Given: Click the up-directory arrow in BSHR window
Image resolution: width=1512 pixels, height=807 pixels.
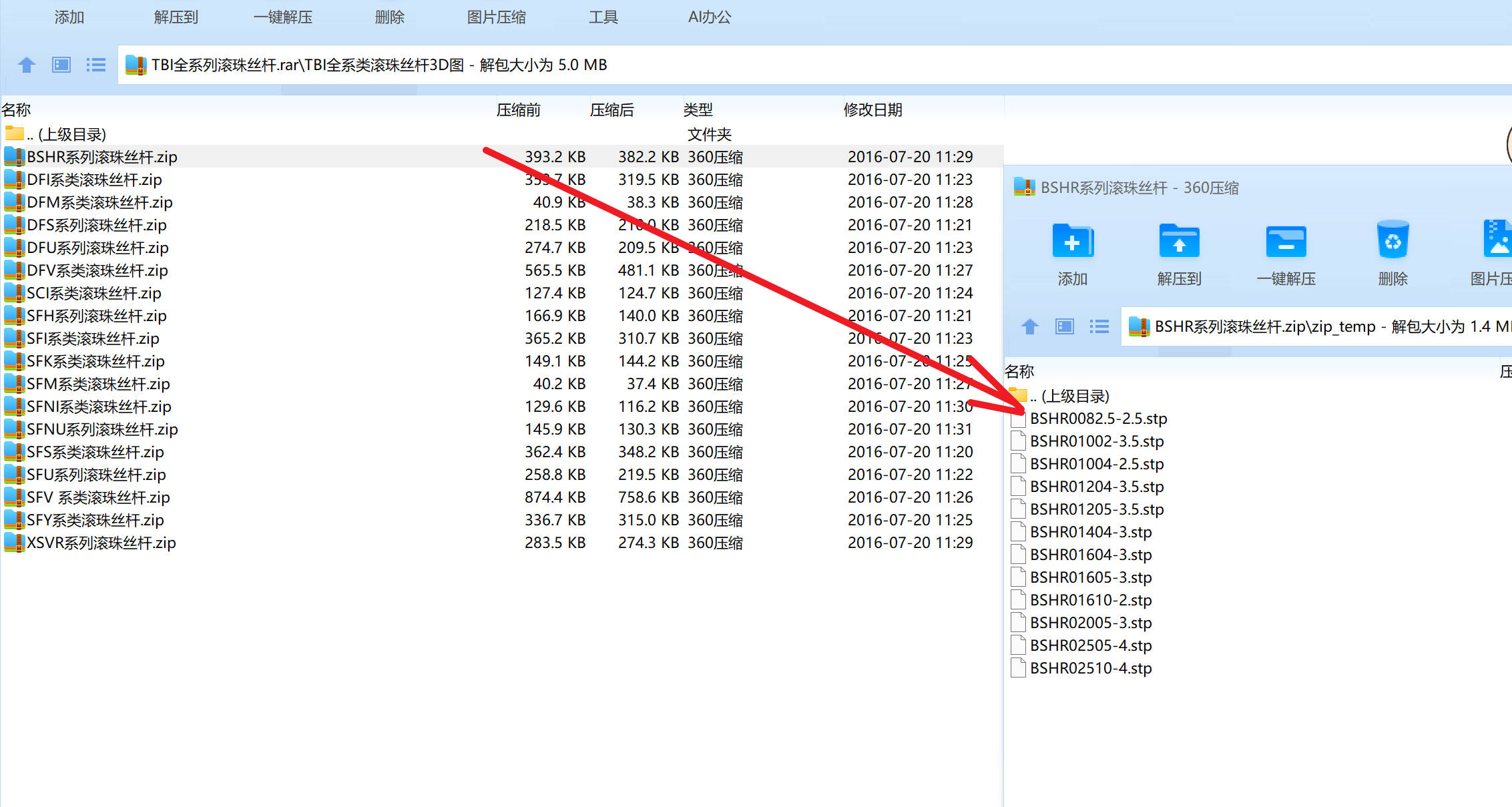Looking at the screenshot, I should point(1030,326).
